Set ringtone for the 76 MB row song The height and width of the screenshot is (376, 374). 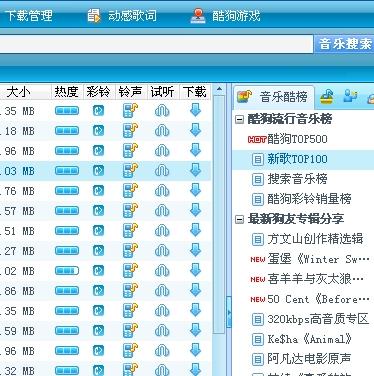pyautogui.click(x=130, y=191)
